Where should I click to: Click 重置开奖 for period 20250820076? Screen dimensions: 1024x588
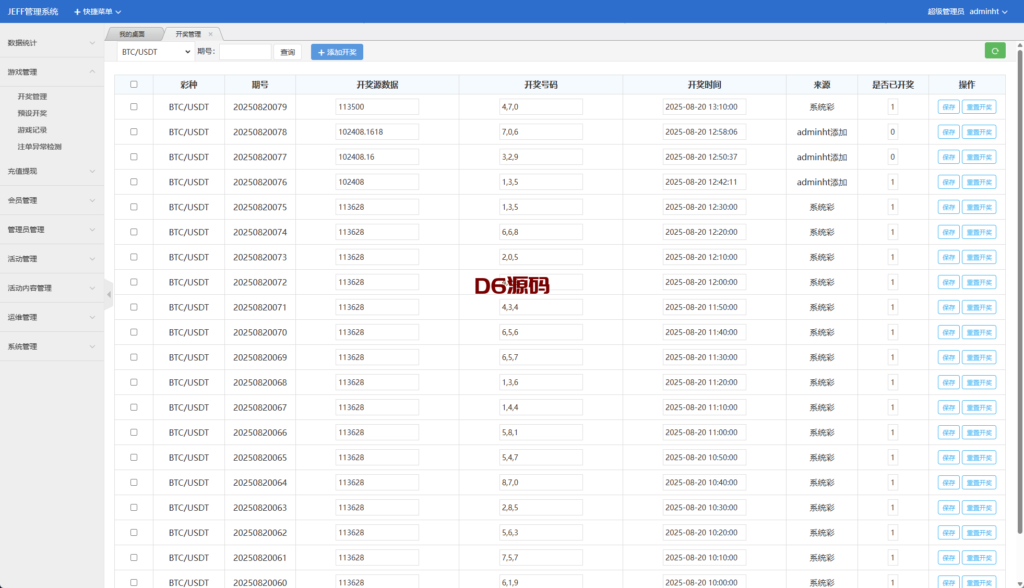(x=978, y=182)
